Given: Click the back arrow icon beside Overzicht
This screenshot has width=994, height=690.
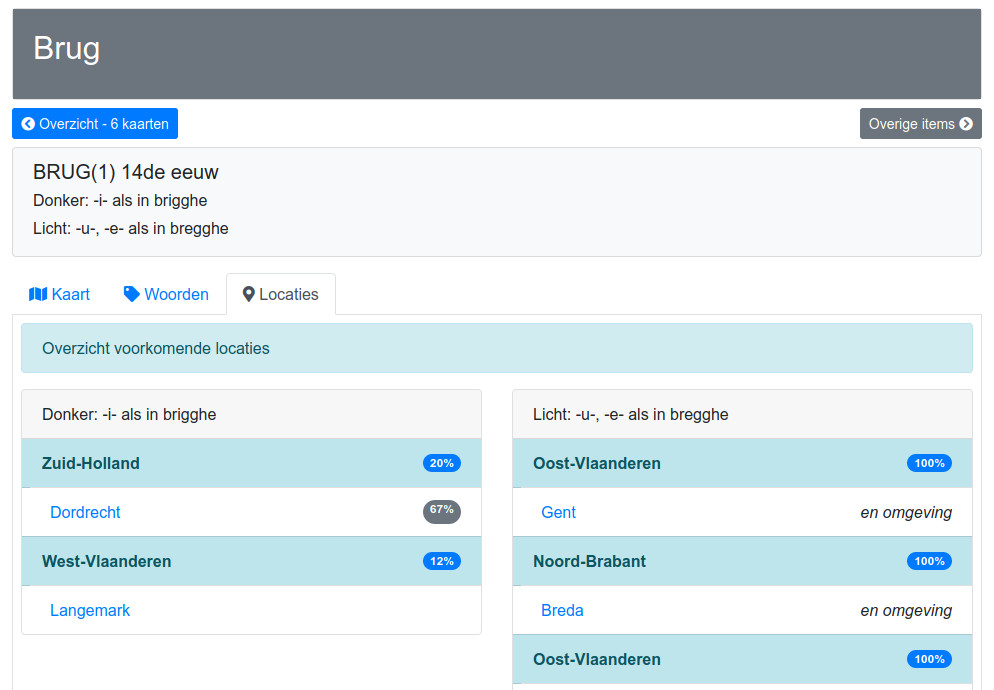Looking at the screenshot, I should point(28,124).
